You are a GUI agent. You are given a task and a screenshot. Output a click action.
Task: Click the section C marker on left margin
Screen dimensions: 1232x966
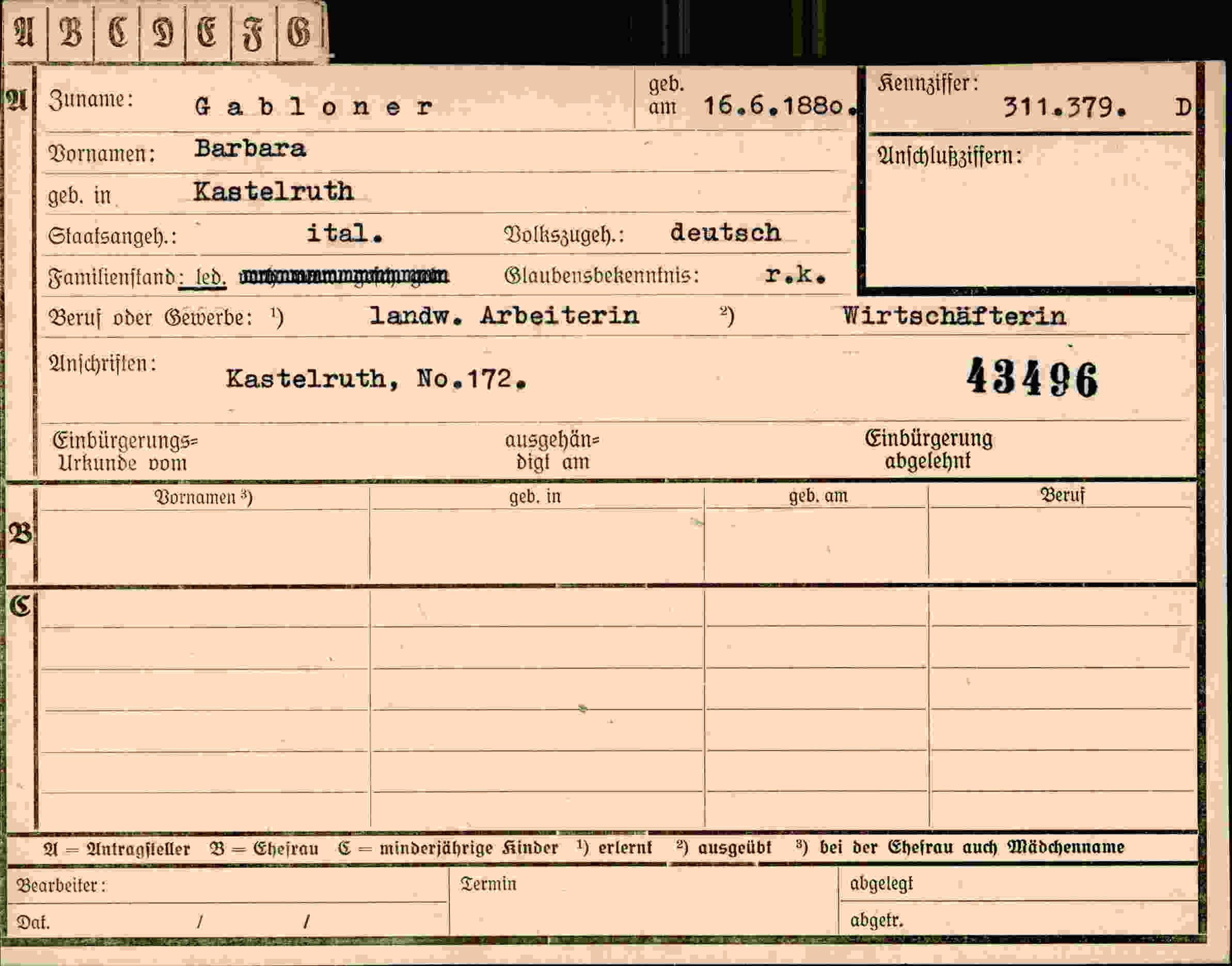(20, 606)
